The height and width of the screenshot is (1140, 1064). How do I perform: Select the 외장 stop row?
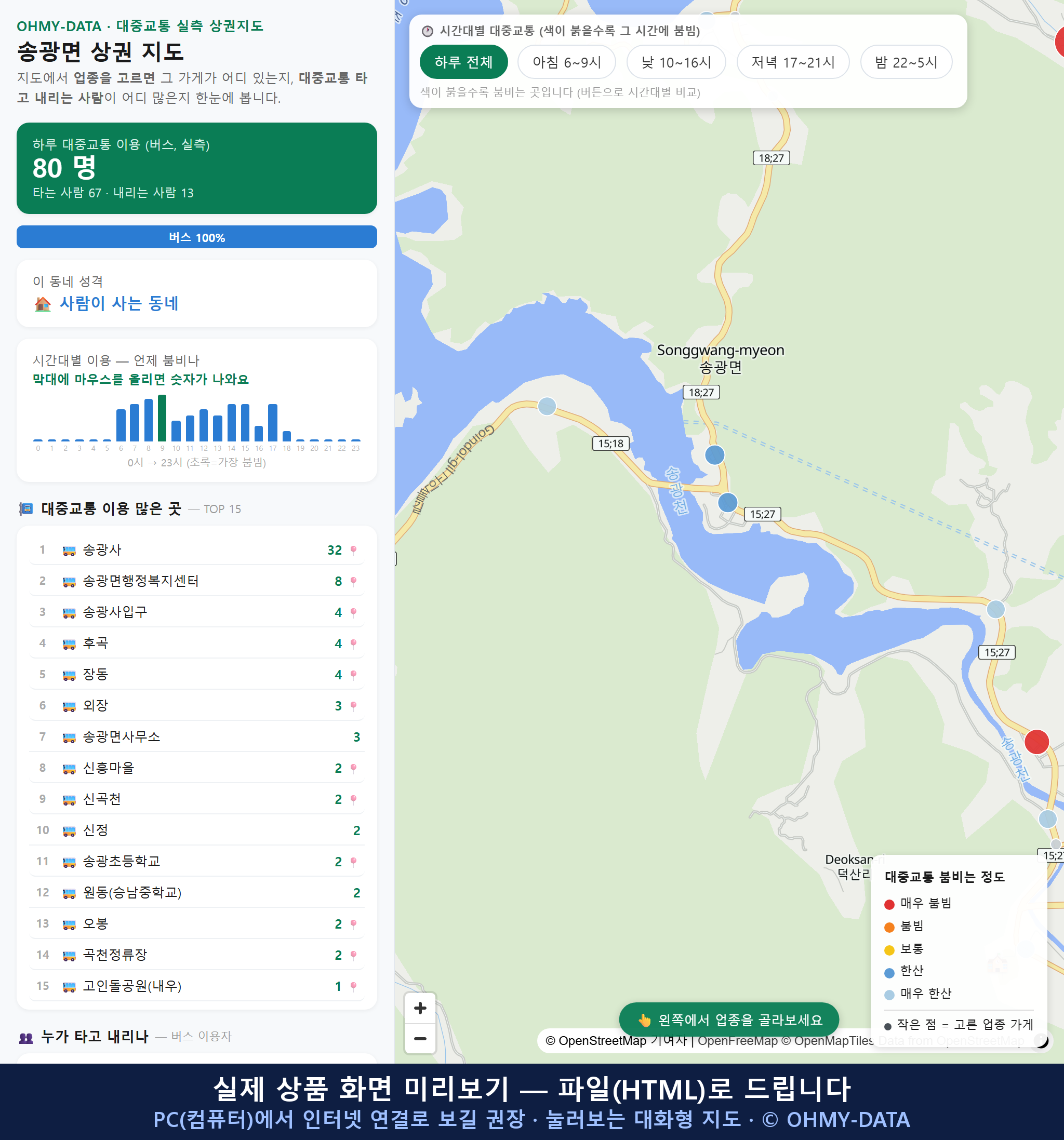[197, 705]
